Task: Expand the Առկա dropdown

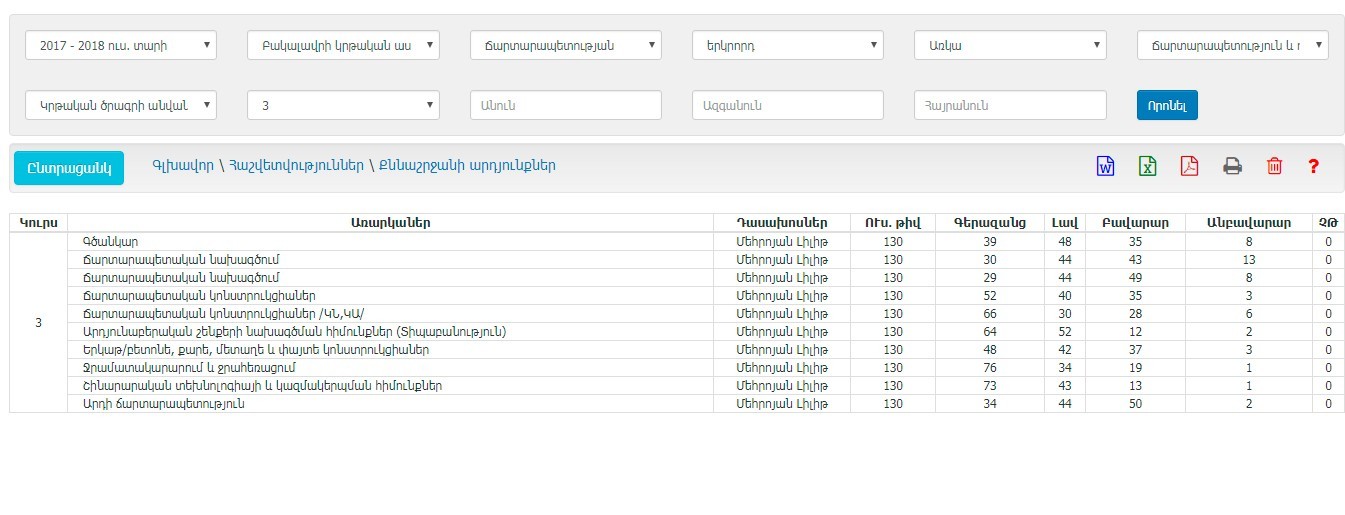Action: coord(1010,45)
